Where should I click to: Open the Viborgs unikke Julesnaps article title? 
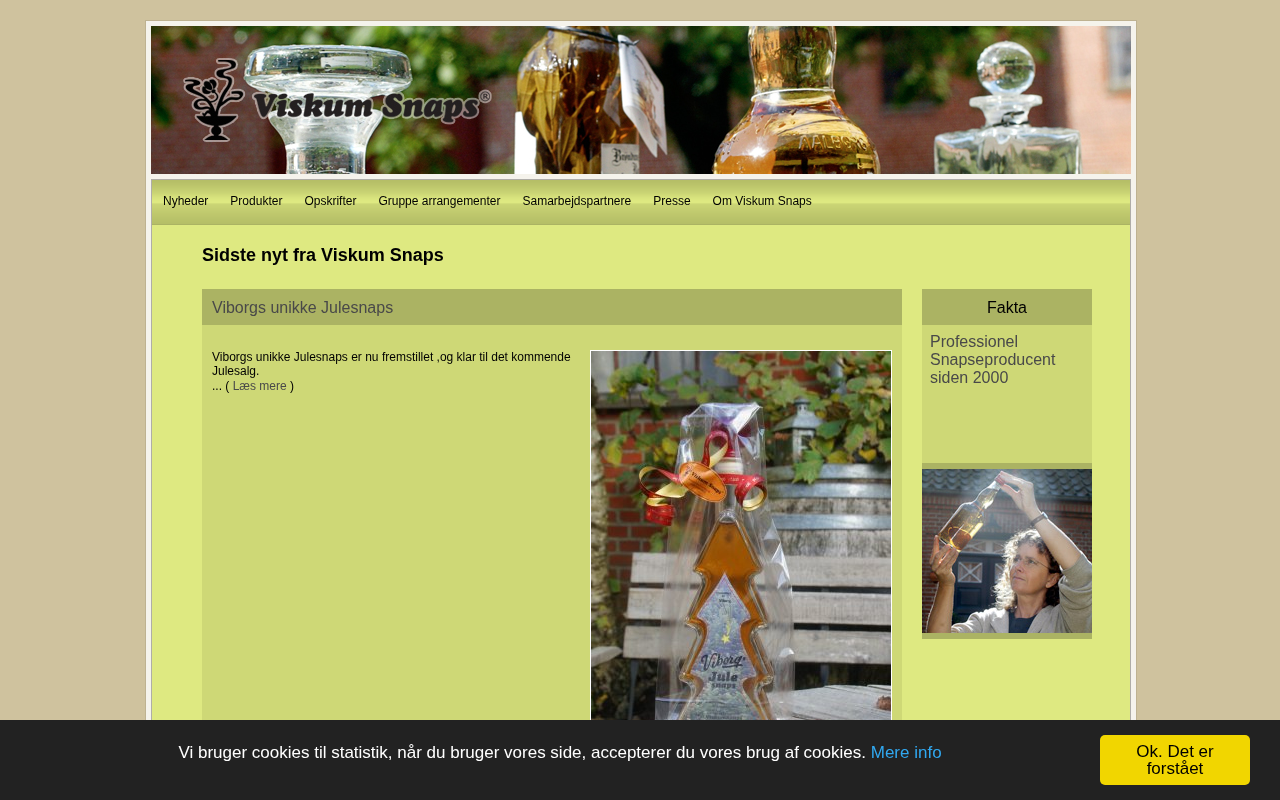click(x=302, y=307)
